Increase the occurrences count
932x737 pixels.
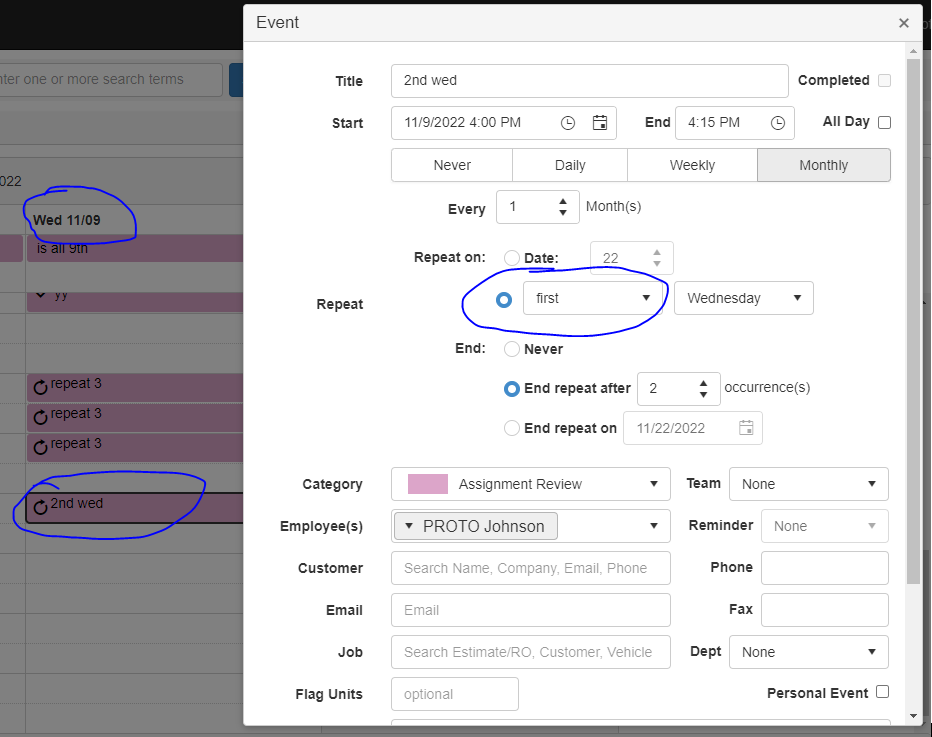(703, 384)
